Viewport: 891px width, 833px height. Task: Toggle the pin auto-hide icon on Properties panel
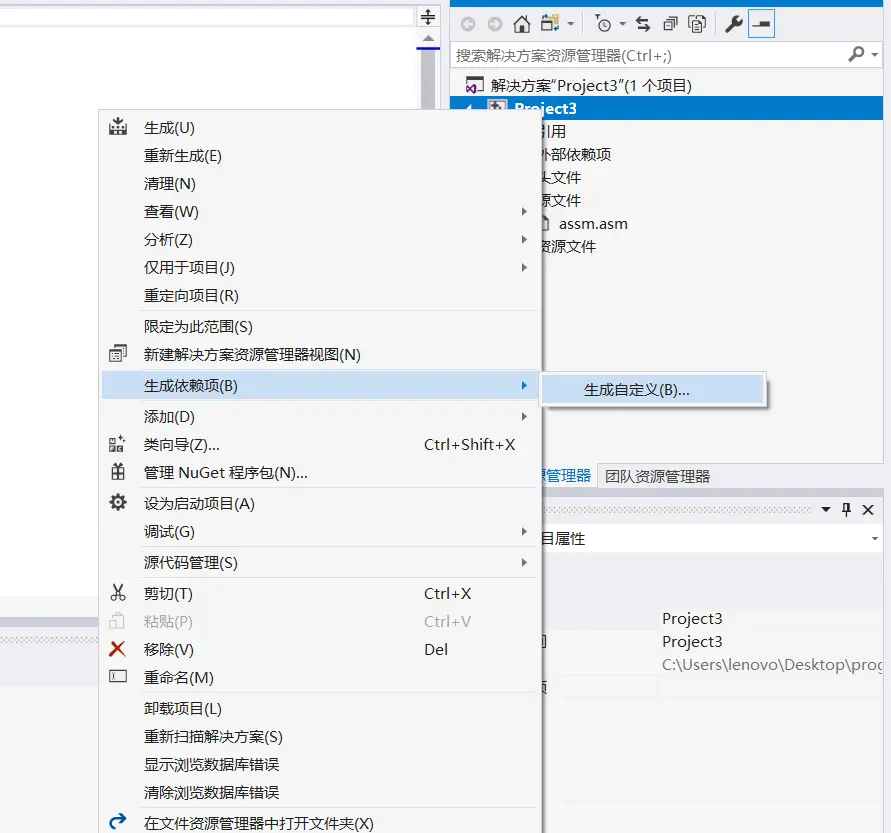coord(846,510)
